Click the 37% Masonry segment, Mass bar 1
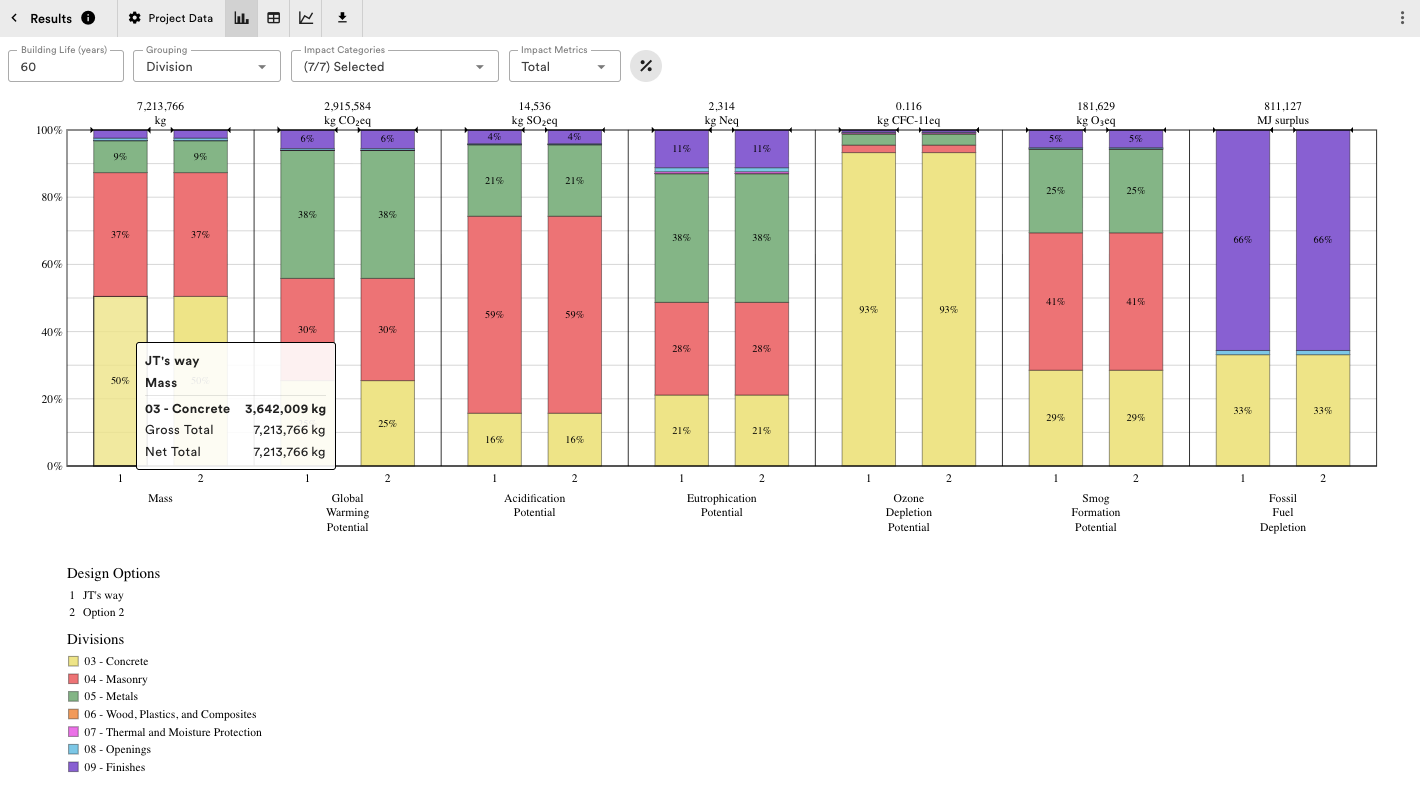 click(x=120, y=234)
